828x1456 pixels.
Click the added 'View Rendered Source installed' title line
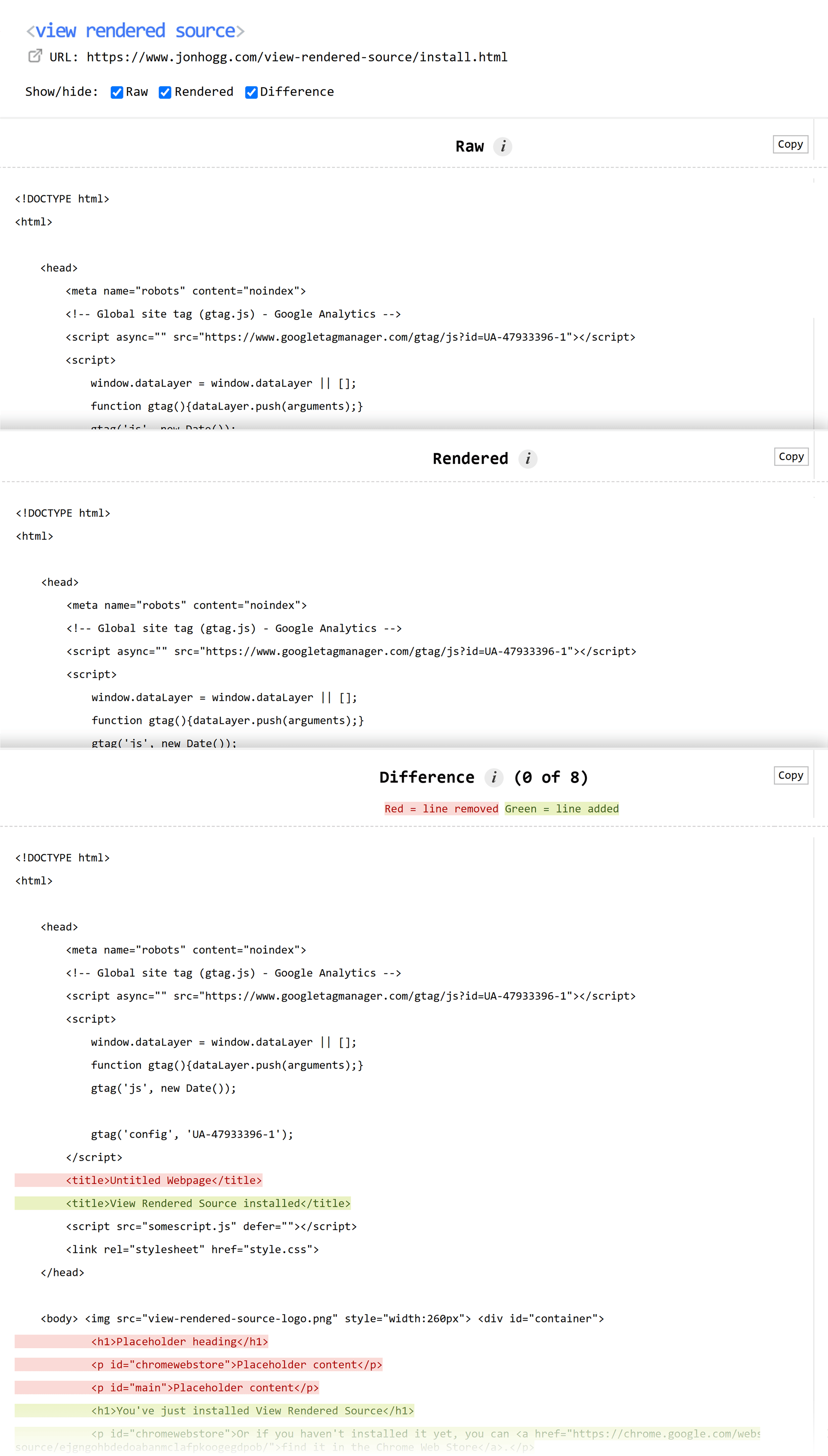182,1203
